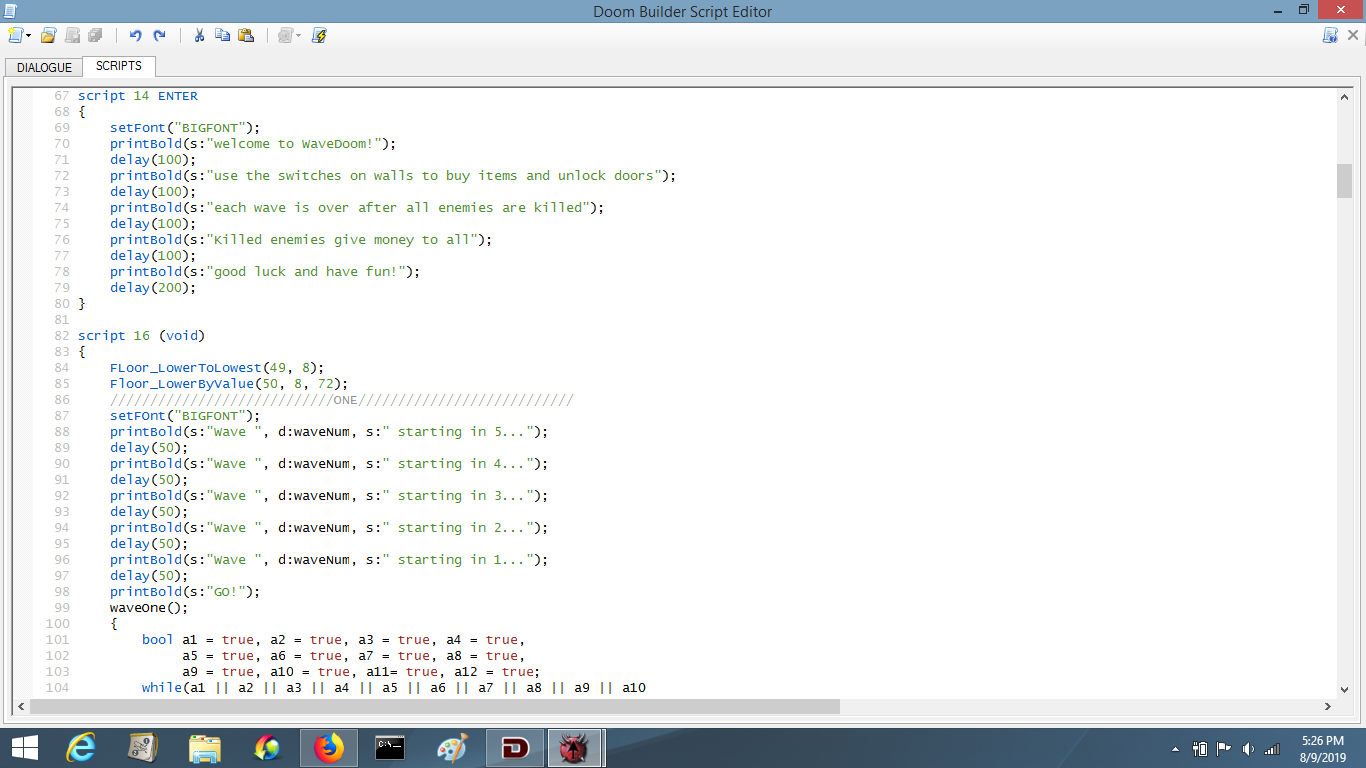1366x768 pixels.
Task: Click the 'bool a1 = true' declaration line
Action: tap(333, 640)
